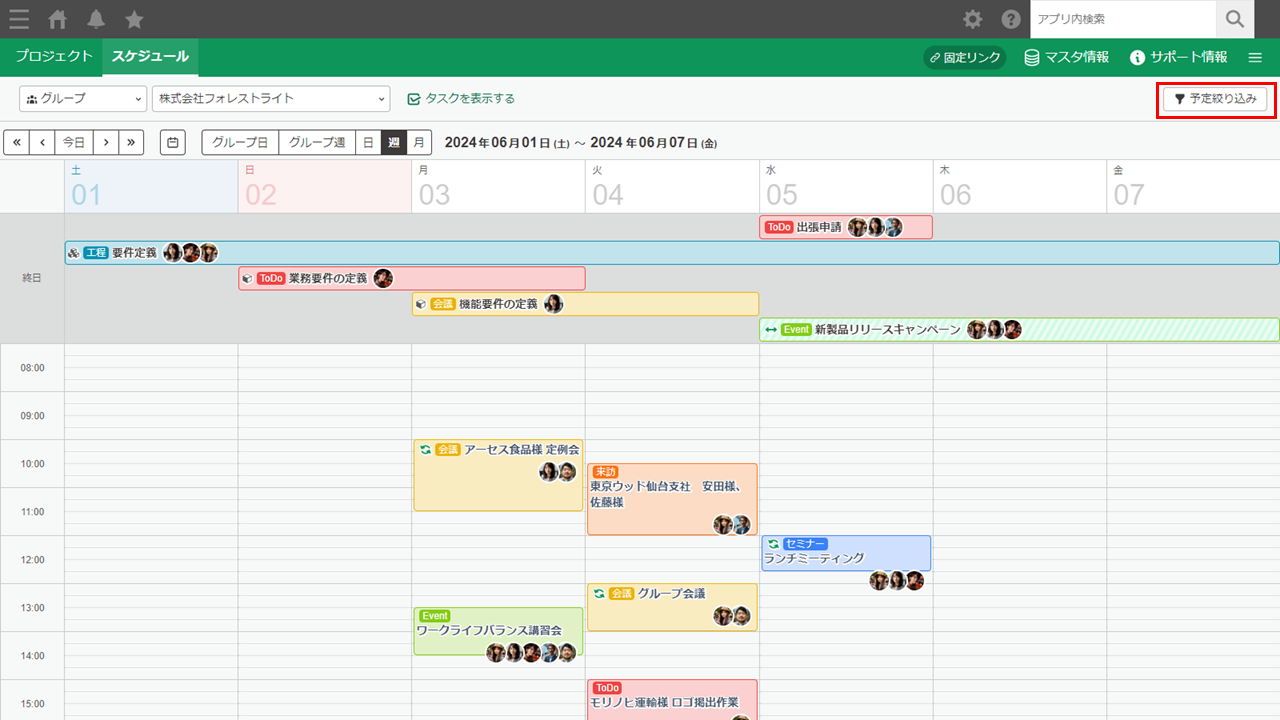
Task: Open notifications bell
Action: [x=96, y=19]
